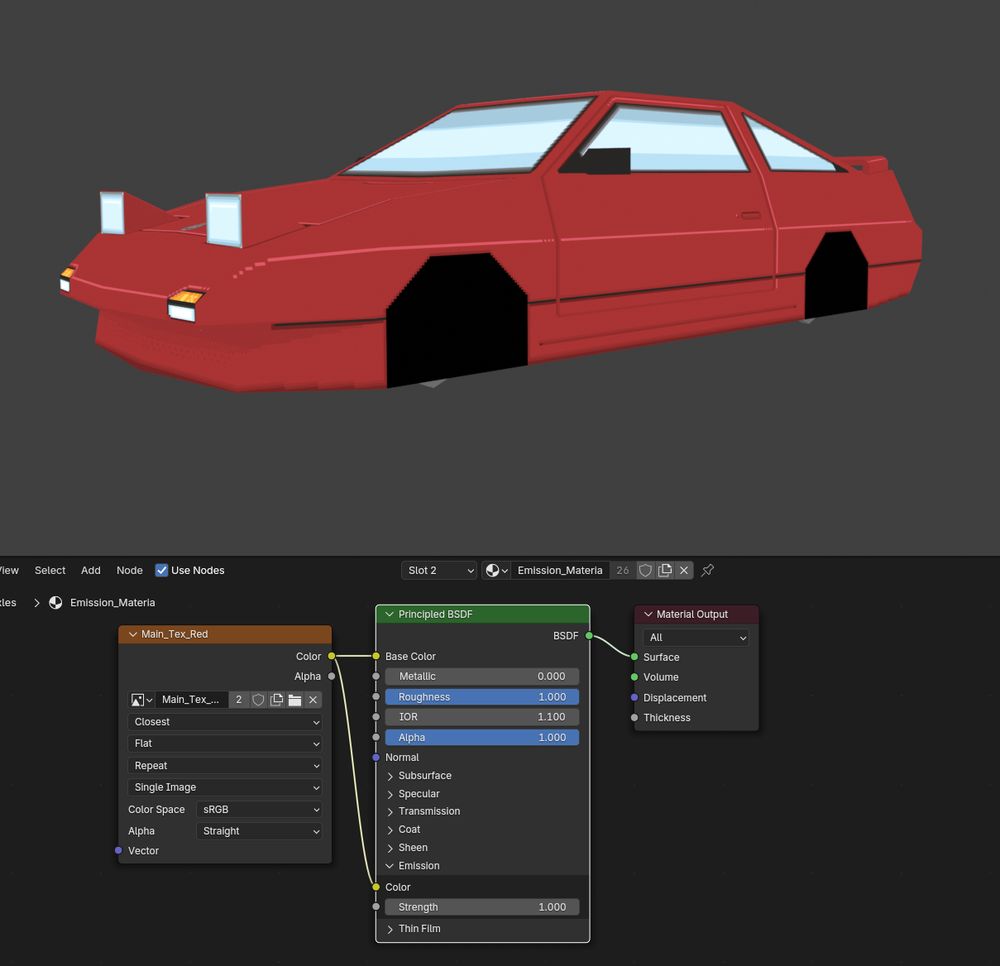This screenshot has width=1000, height=966.
Task: Expand the Subsurface panel
Action: (x=390, y=777)
